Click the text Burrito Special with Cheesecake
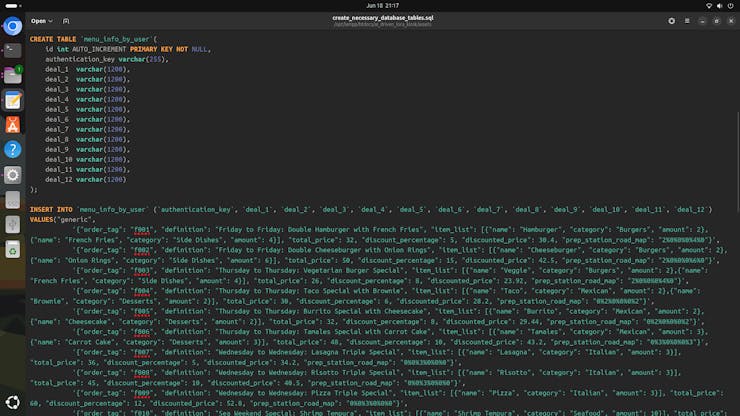 [364, 312]
